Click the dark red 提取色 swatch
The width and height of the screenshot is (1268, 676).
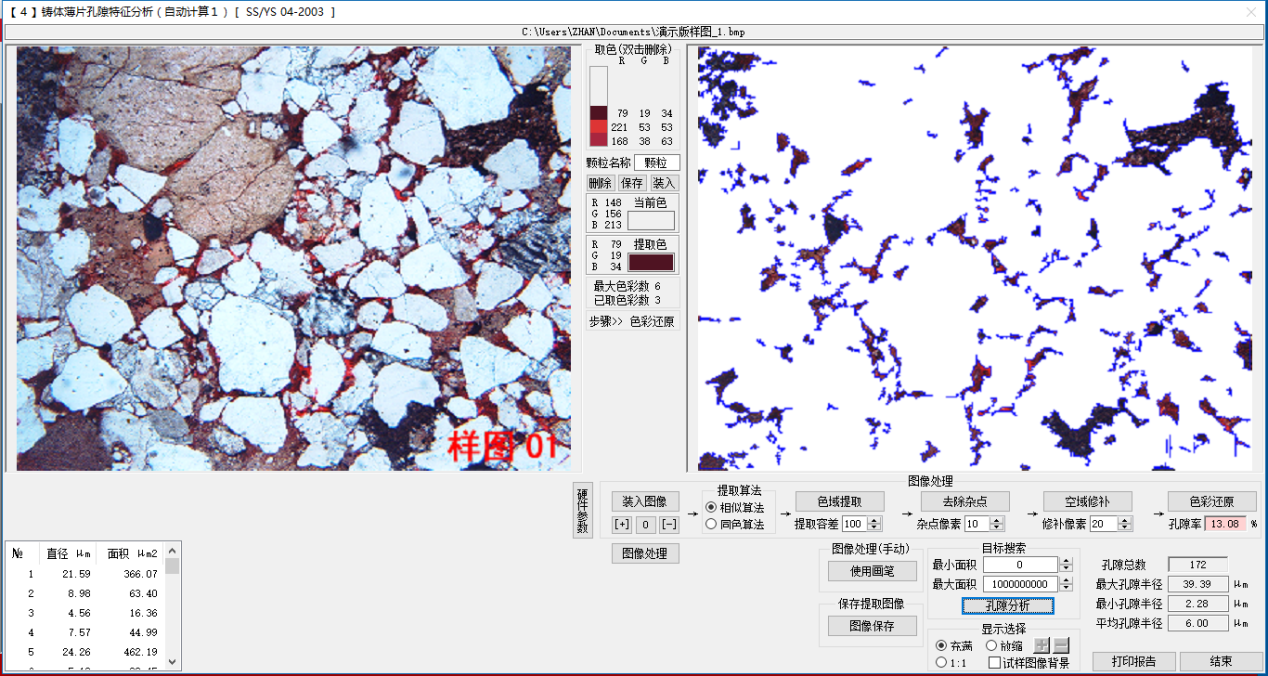[651, 262]
